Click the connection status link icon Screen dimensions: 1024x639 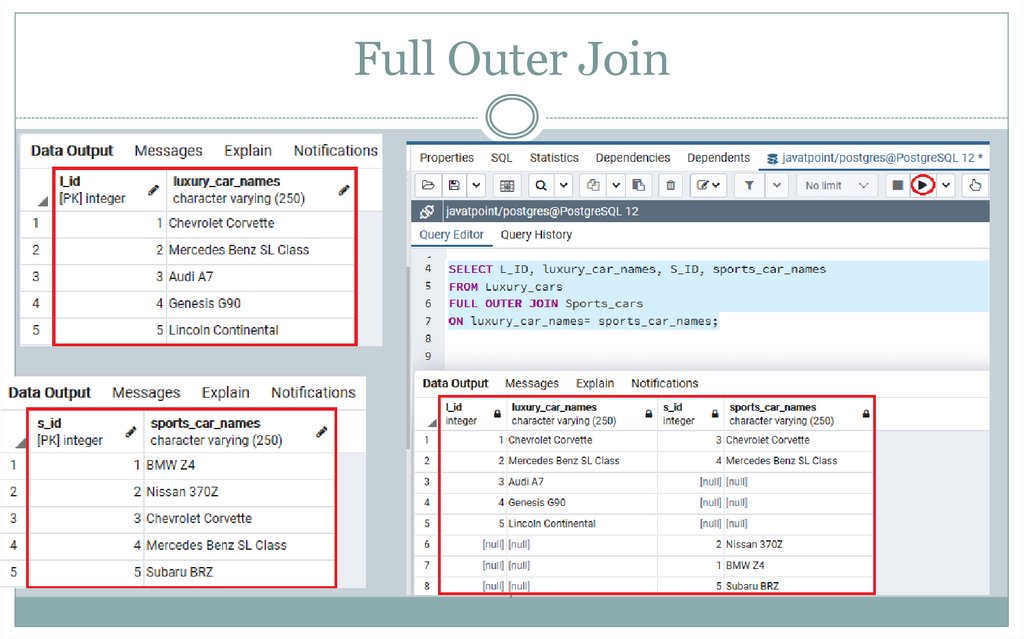tap(427, 212)
